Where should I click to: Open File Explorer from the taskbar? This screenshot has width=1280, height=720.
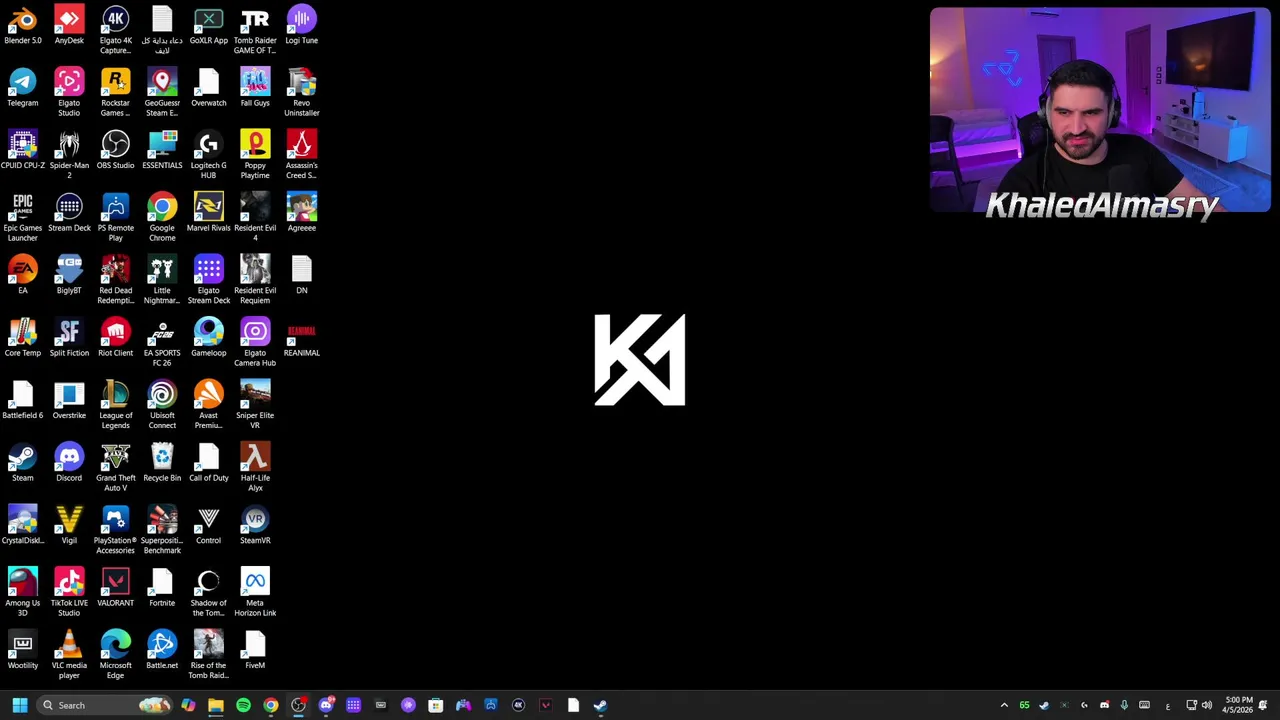(216, 705)
